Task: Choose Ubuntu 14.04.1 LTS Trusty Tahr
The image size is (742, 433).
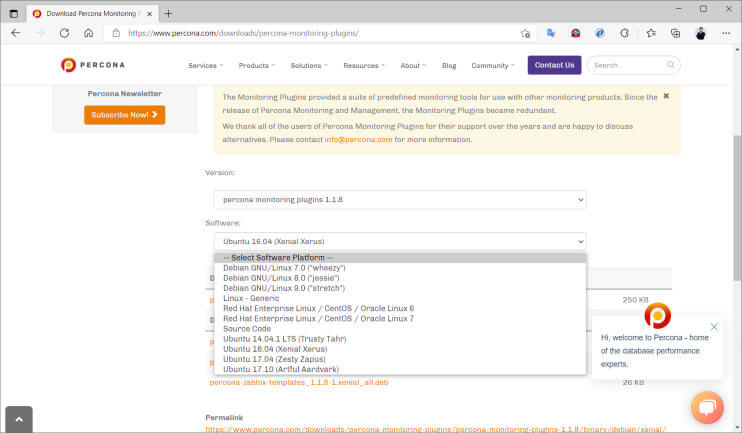Action: tap(400, 339)
